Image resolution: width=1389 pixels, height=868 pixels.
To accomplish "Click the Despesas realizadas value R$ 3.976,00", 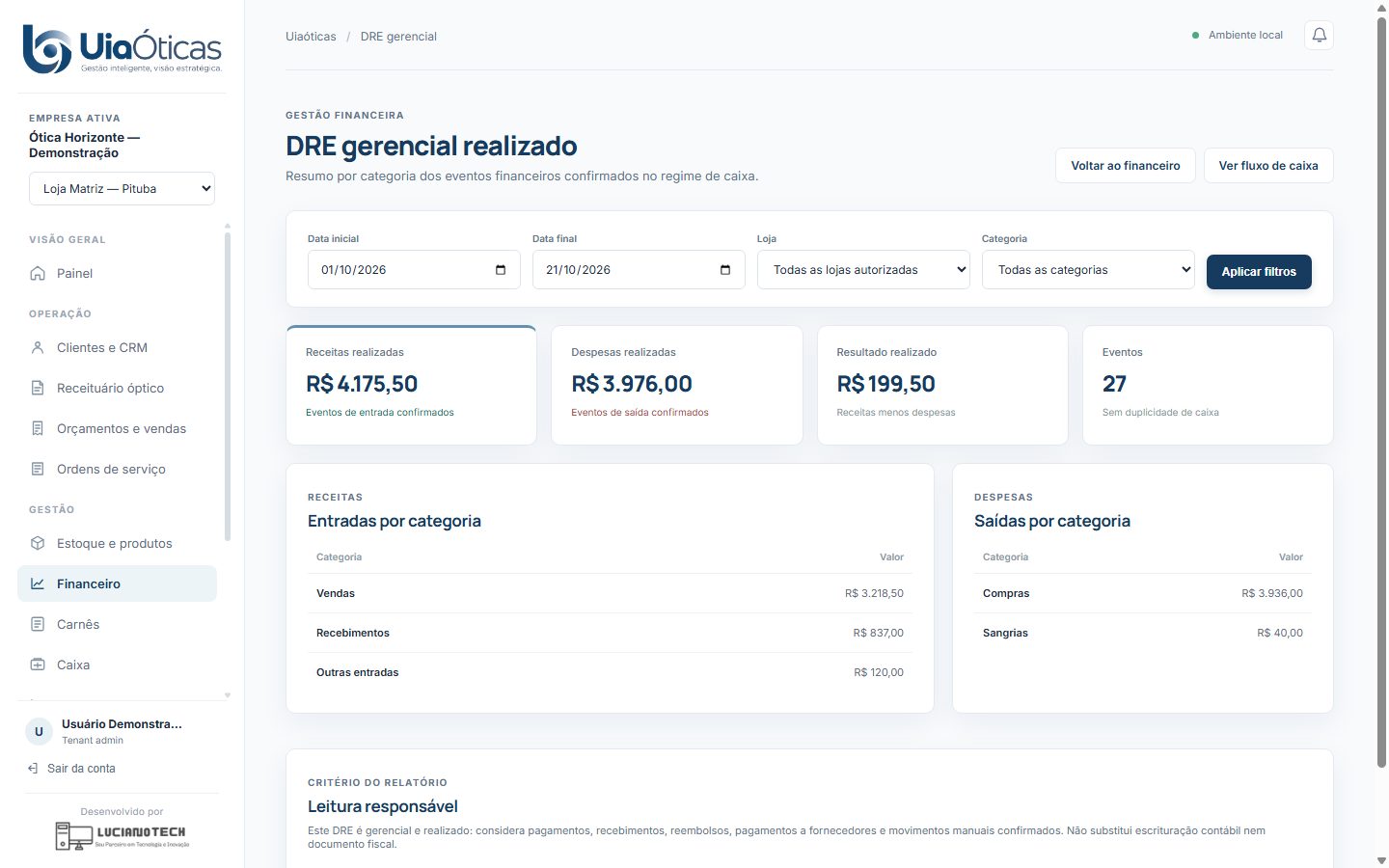I will click(x=632, y=384).
